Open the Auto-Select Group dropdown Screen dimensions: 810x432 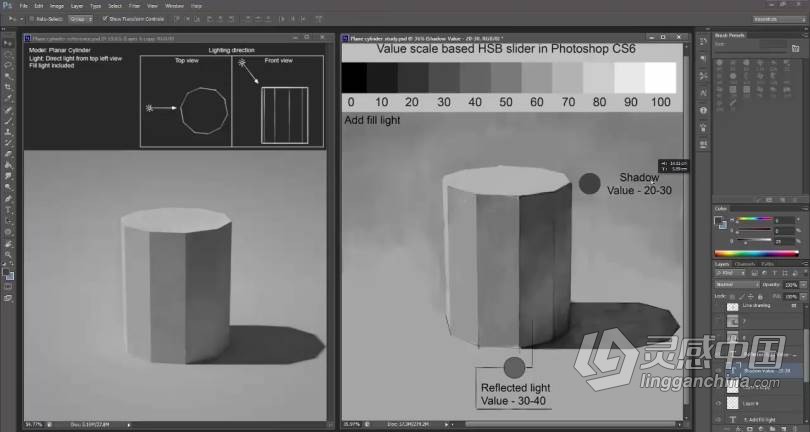point(81,19)
